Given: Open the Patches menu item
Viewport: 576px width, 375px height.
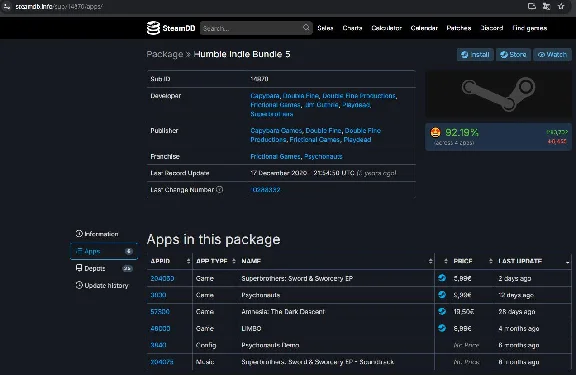Looking at the screenshot, I should (x=459, y=28).
